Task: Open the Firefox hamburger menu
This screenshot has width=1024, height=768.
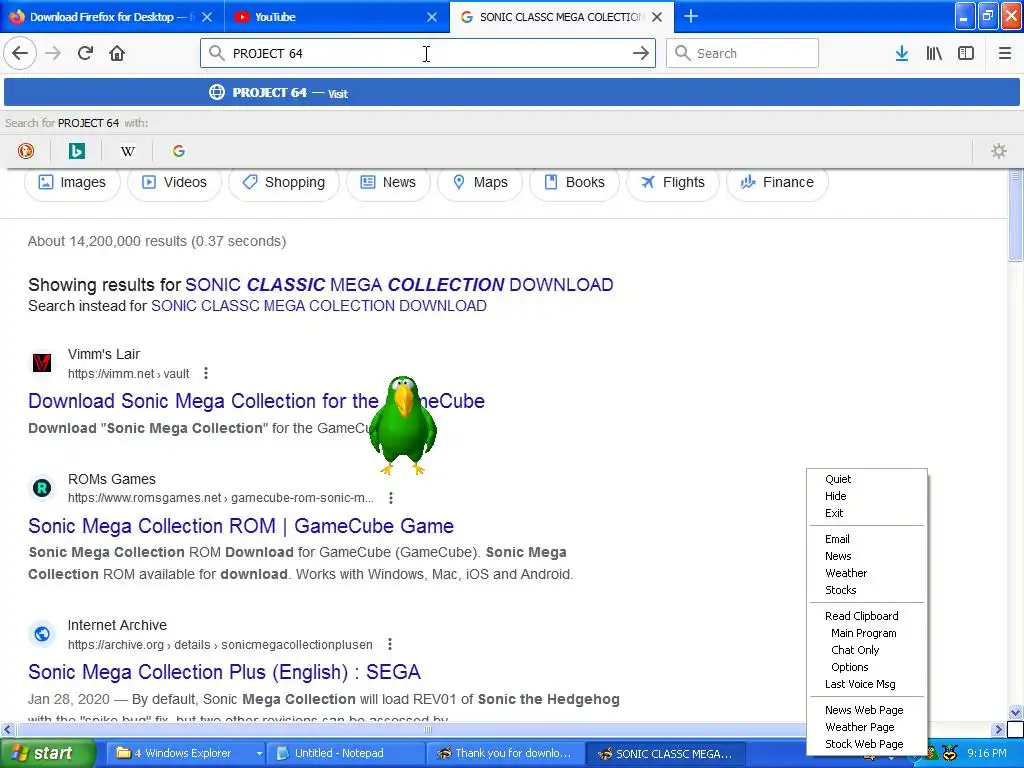Action: [x=1004, y=53]
